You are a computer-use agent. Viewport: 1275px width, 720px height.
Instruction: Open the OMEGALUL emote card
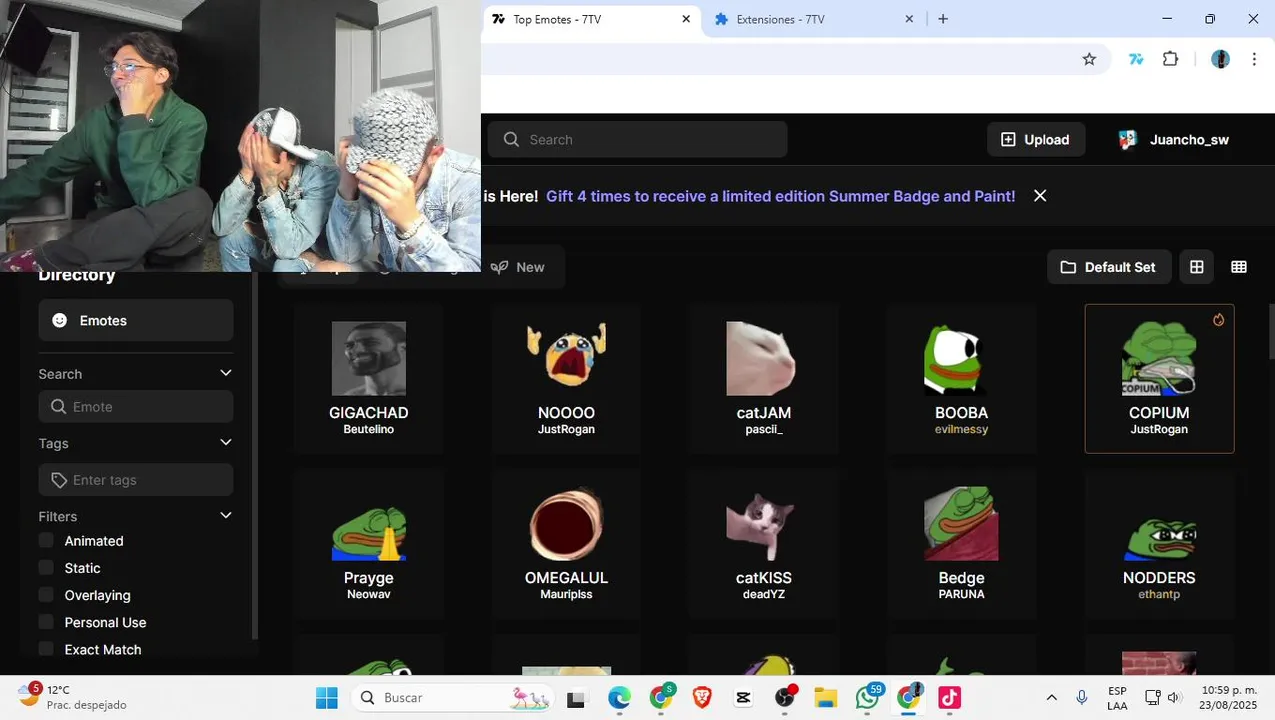(x=566, y=544)
